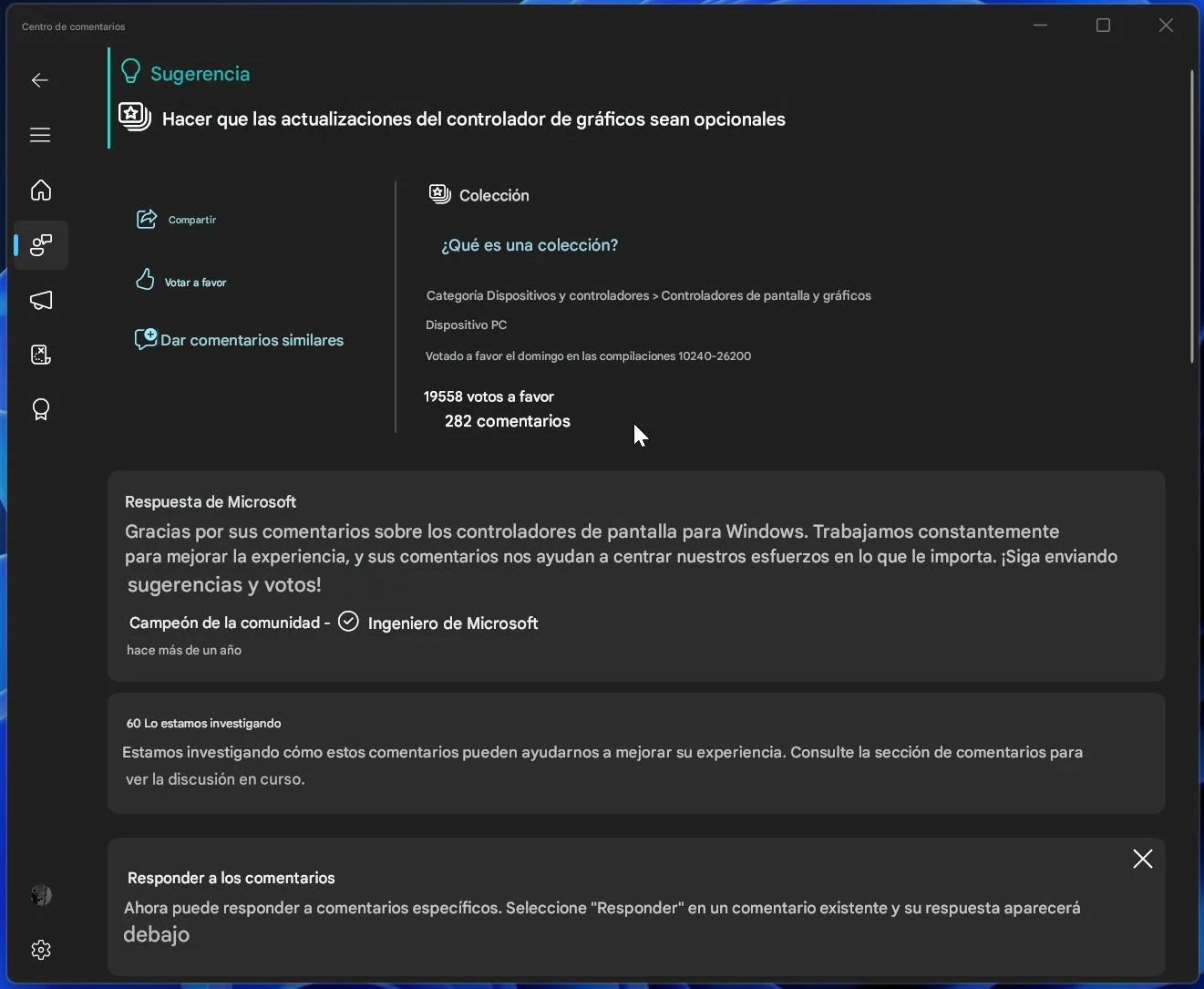Click the Dispositivo PC text

click(x=467, y=325)
